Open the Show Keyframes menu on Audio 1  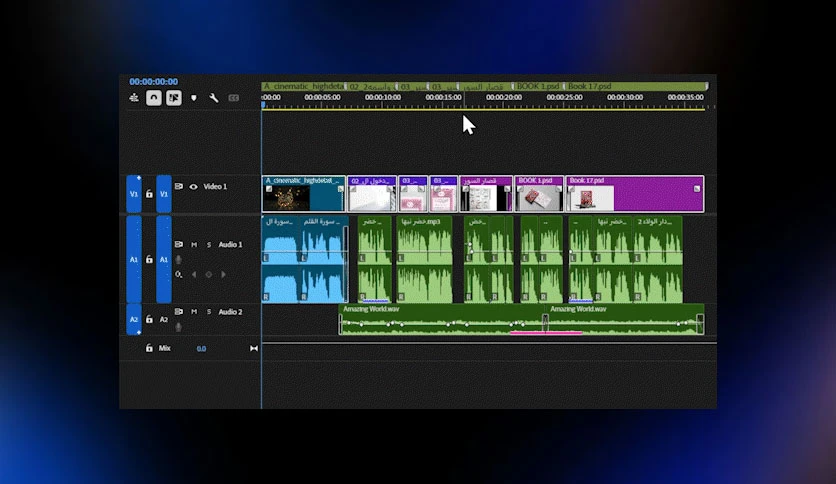[x=179, y=275]
